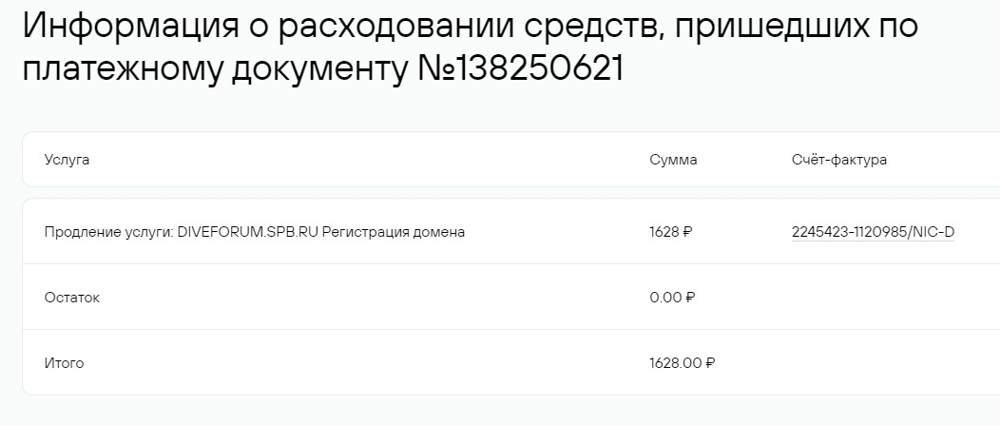Select the "Итого" row label
This screenshot has width=1000, height=426.
[x=64, y=364]
